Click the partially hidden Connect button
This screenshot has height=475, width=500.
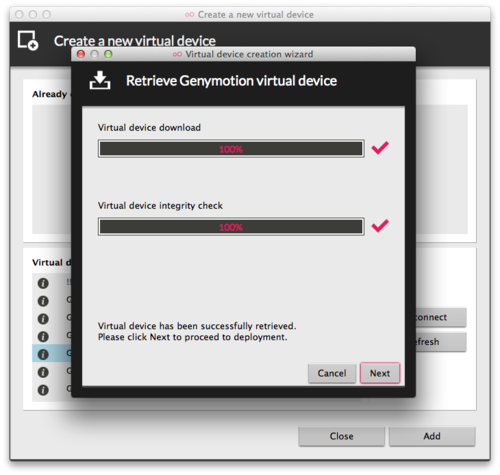[x=441, y=317]
